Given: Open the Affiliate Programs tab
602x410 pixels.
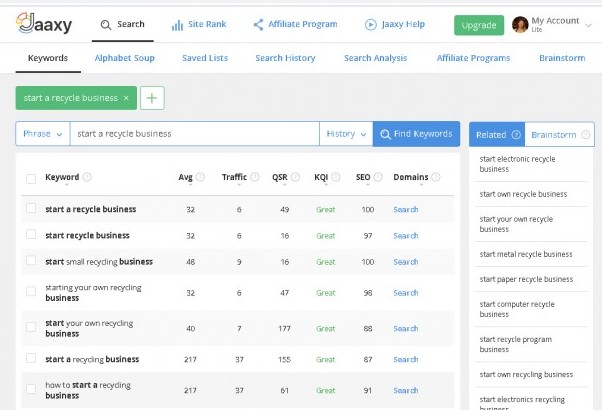Looking at the screenshot, I should point(473,58).
